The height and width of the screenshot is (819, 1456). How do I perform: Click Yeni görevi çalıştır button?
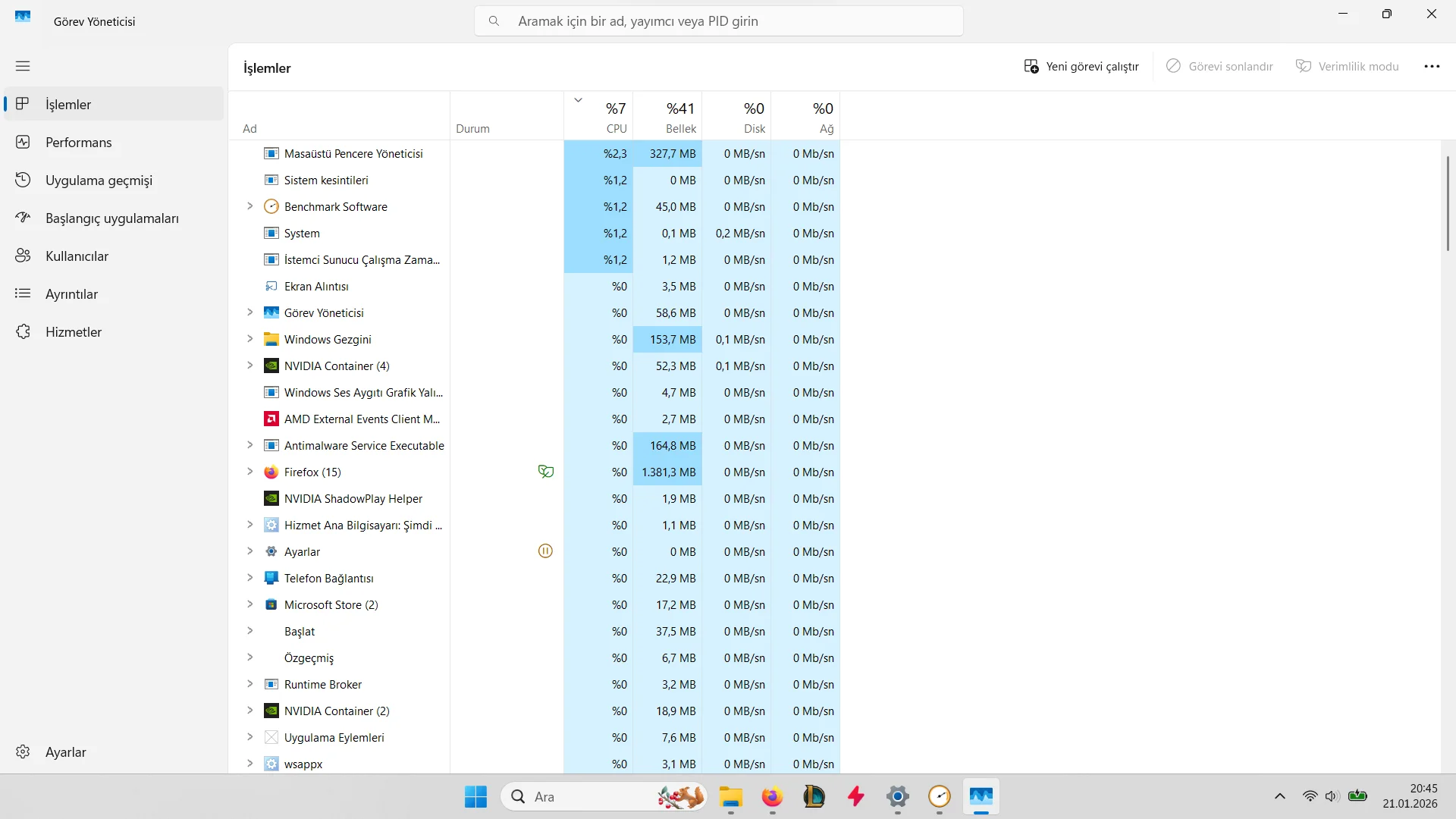(1081, 67)
